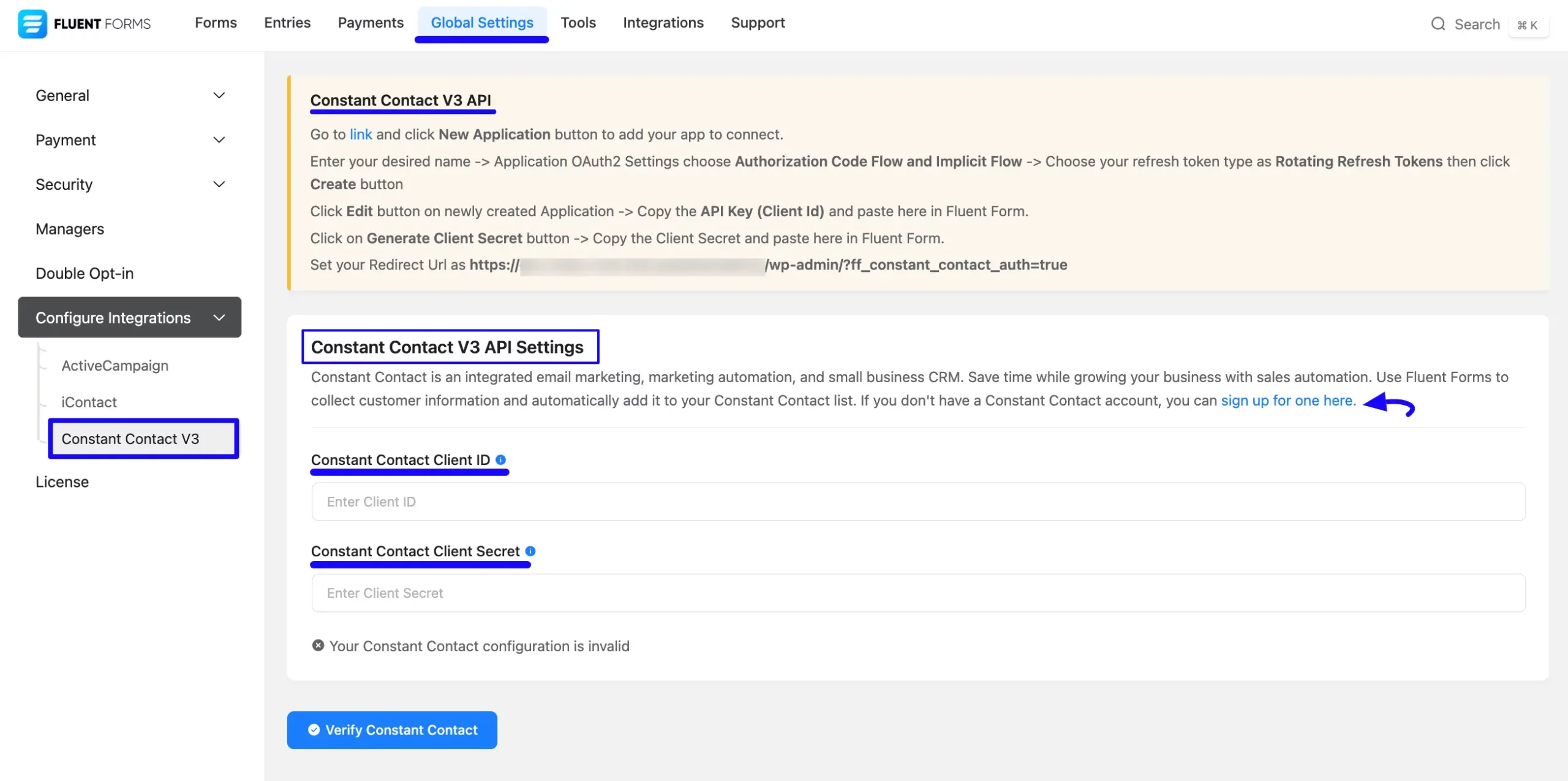Select Constant Contact V3 integration
The width and height of the screenshot is (1568, 781).
(143, 439)
